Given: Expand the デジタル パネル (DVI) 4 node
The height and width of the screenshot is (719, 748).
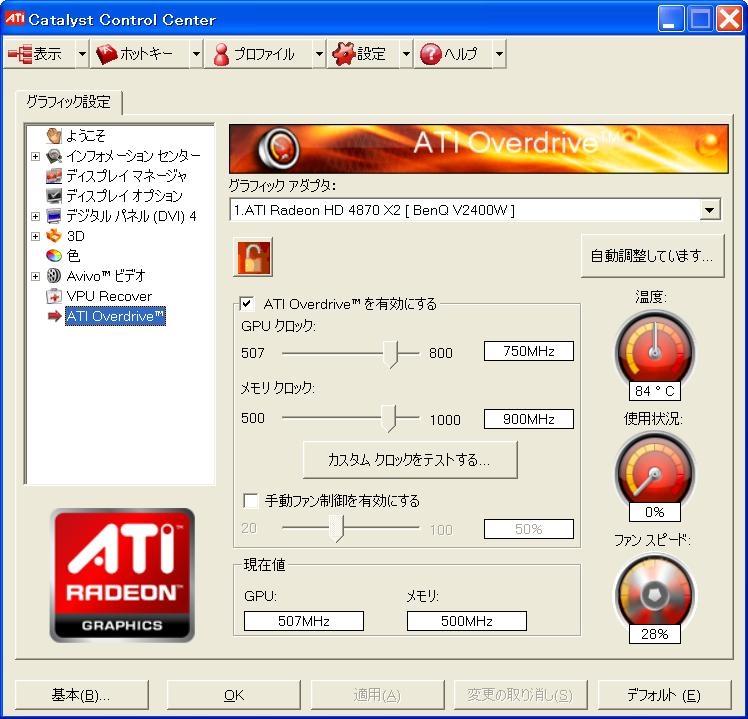Looking at the screenshot, I should (35, 216).
